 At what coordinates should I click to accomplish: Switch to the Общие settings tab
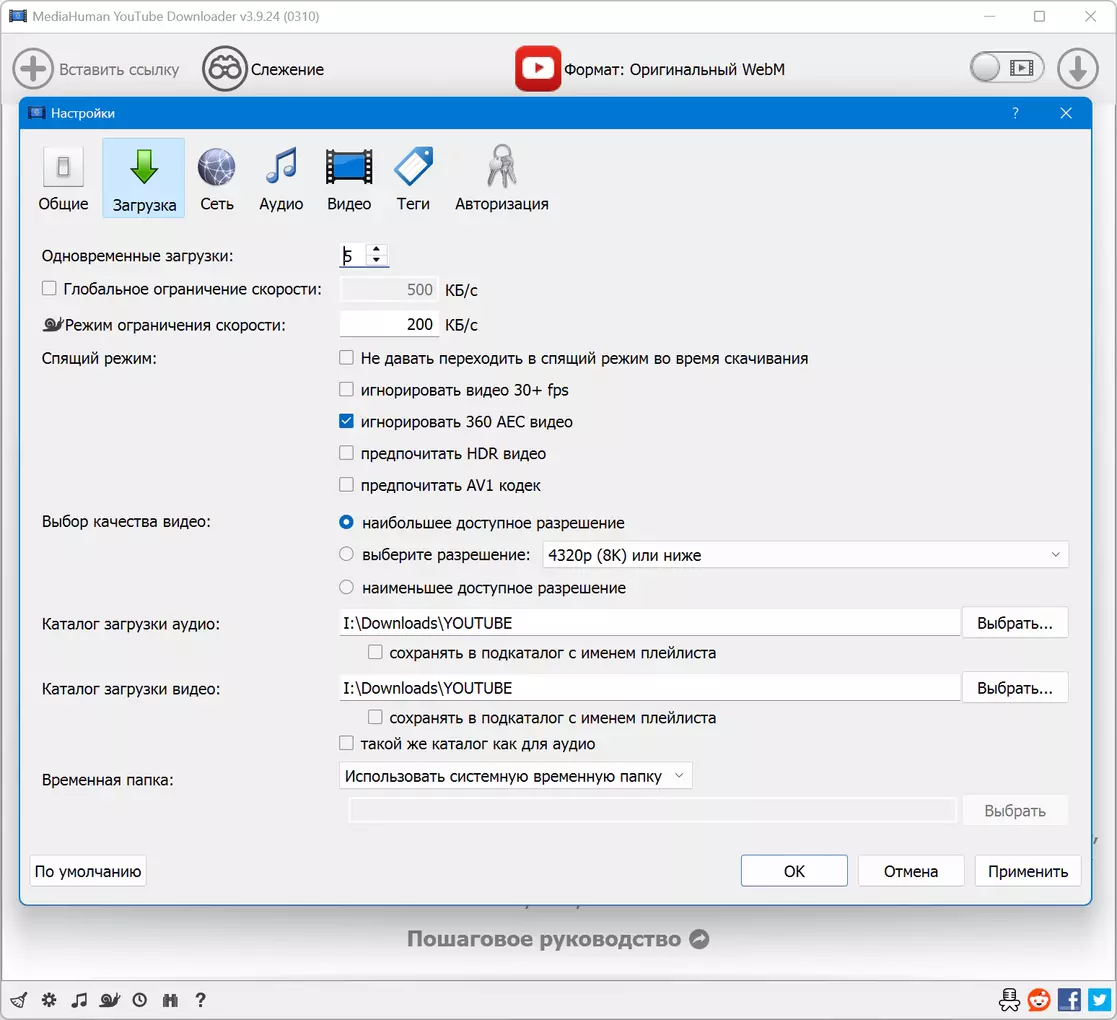[63, 178]
